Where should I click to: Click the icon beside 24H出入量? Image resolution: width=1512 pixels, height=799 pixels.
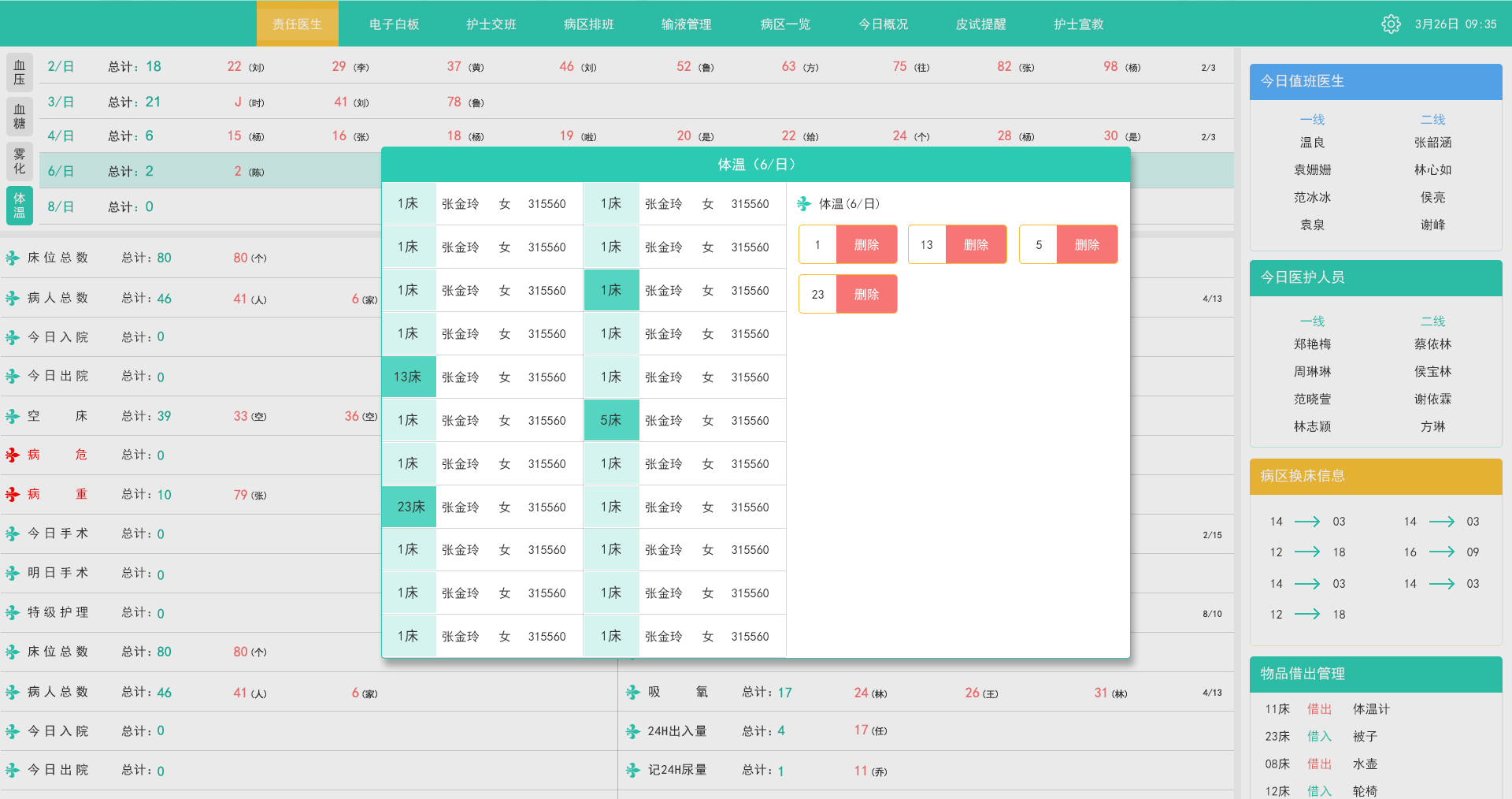tap(633, 732)
